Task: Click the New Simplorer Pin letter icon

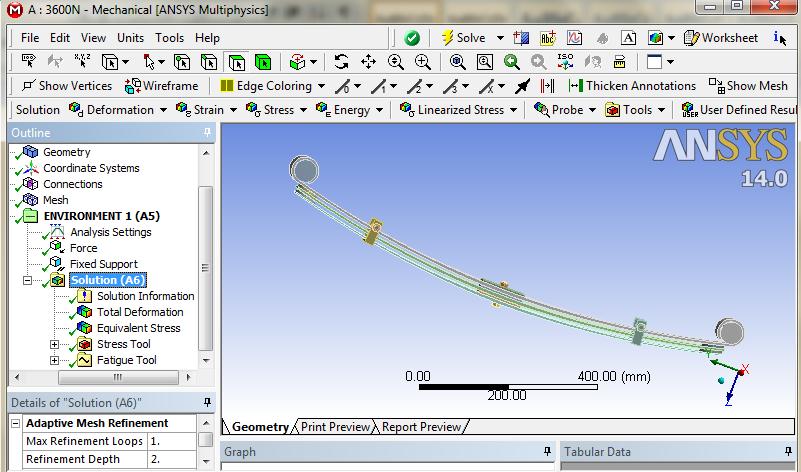Action: coord(628,38)
